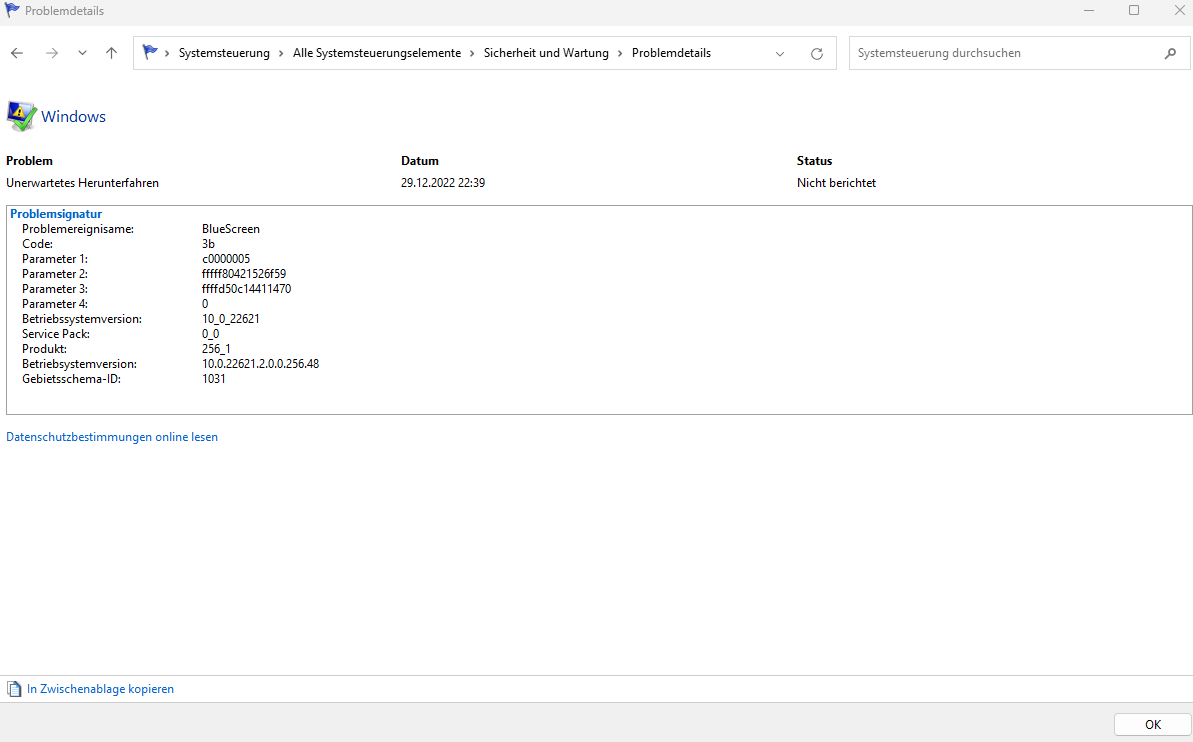Select Parameter 1 value c0000005
The image size is (1193, 742).
click(226, 259)
